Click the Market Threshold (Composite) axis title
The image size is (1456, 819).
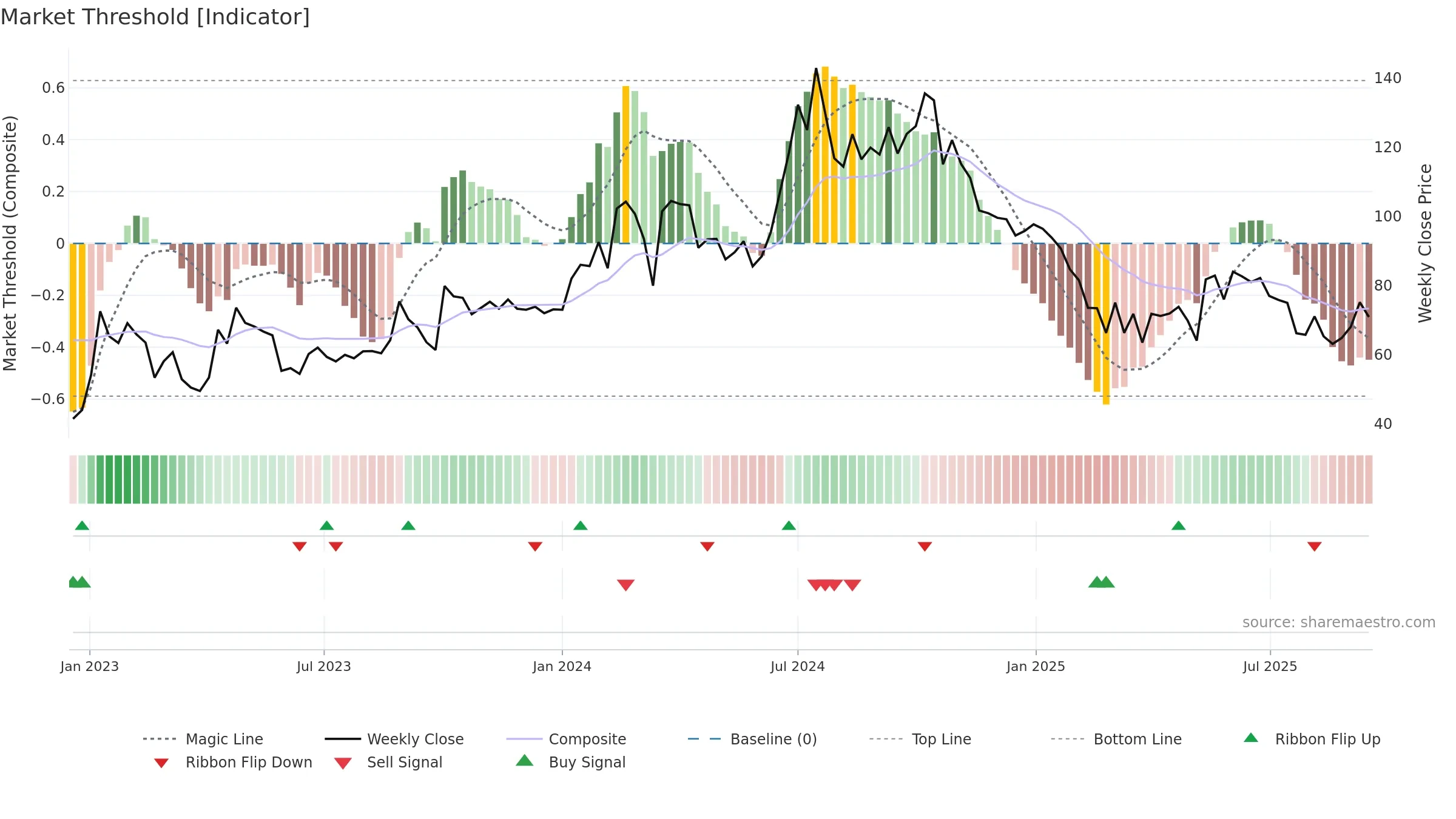point(10,243)
